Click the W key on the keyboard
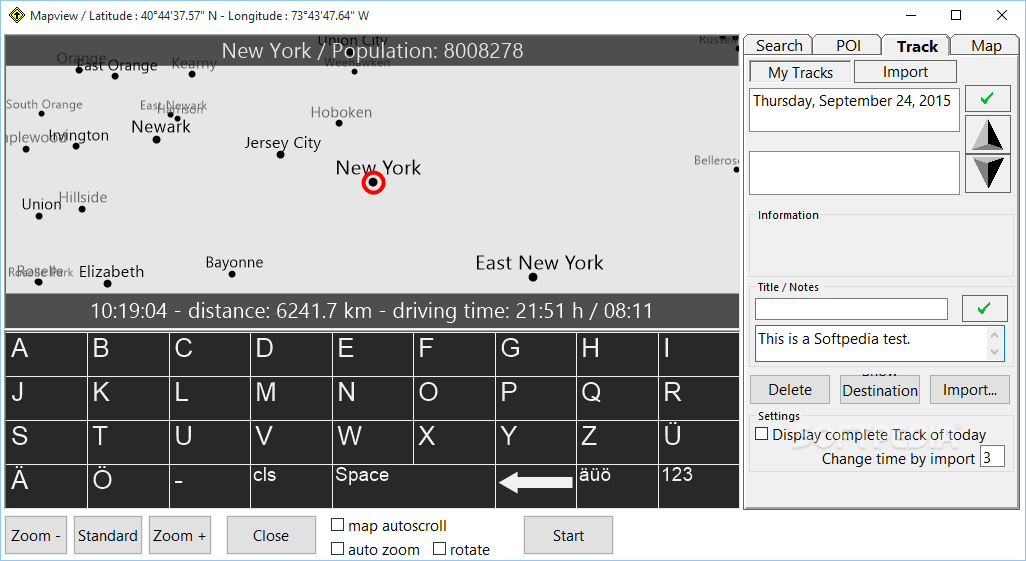Viewport: 1026px width, 561px height. pos(373,442)
